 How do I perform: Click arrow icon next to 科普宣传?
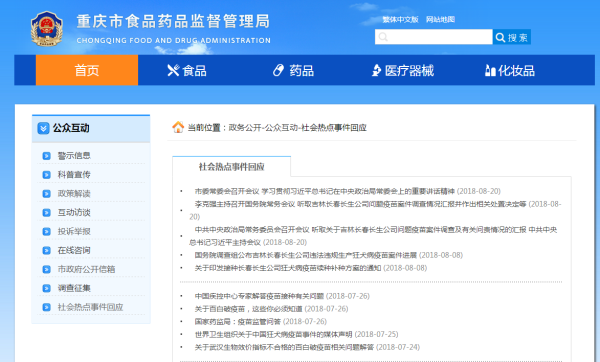point(46,175)
